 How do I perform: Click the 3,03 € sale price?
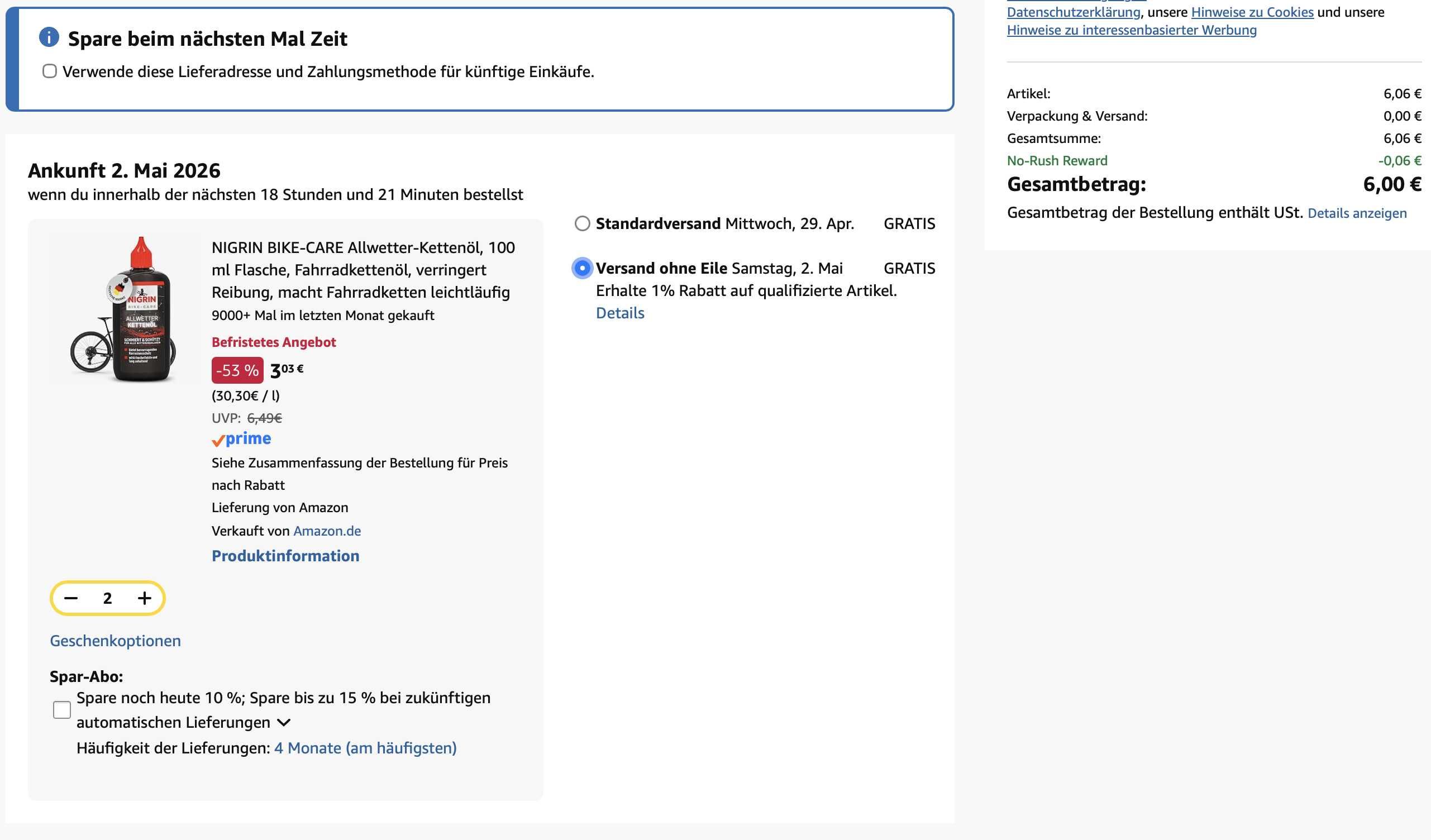pyautogui.click(x=287, y=370)
